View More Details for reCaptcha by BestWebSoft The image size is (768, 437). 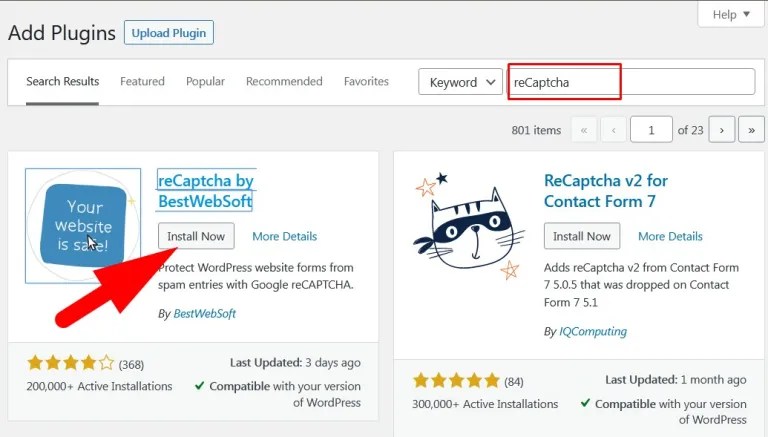[x=285, y=236]
